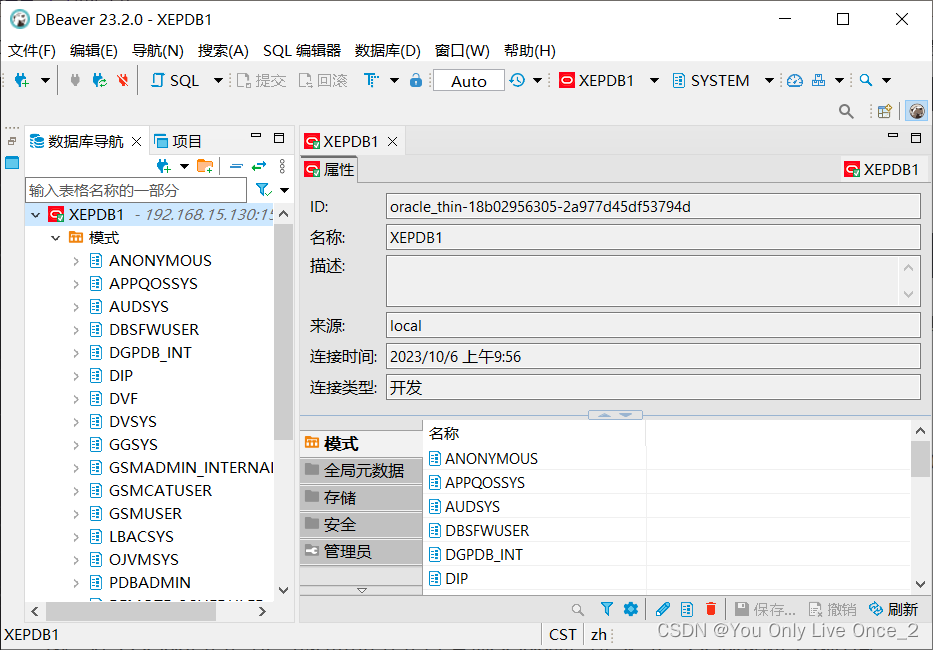933x650 pixels.
Task: Click the 保存 save button
Action: coord(765,609)
